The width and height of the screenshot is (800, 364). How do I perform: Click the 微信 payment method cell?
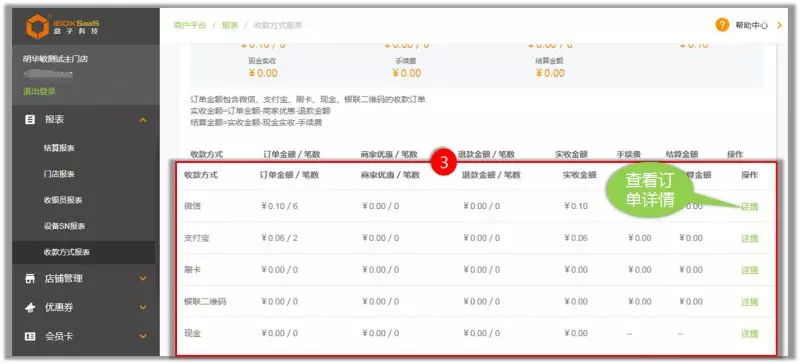point(192,206)
